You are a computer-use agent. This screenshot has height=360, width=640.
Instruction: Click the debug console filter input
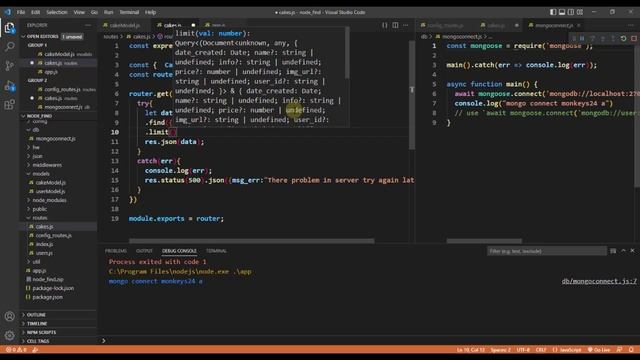[x=546, y=251]
